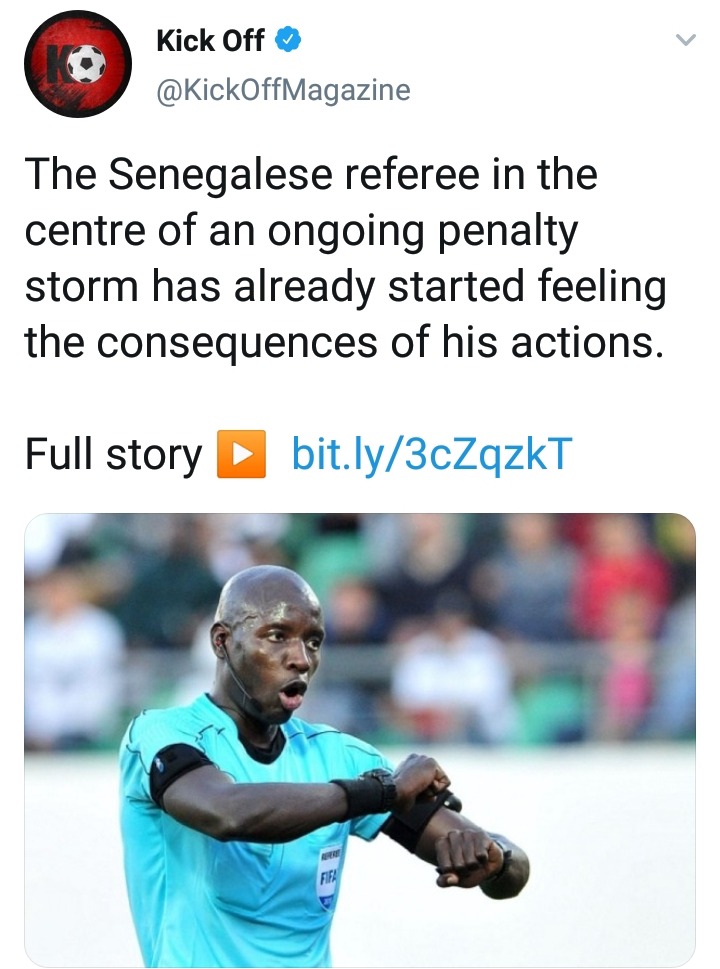
Task: Click the Kick Off display name
Action: pos(210,41)
